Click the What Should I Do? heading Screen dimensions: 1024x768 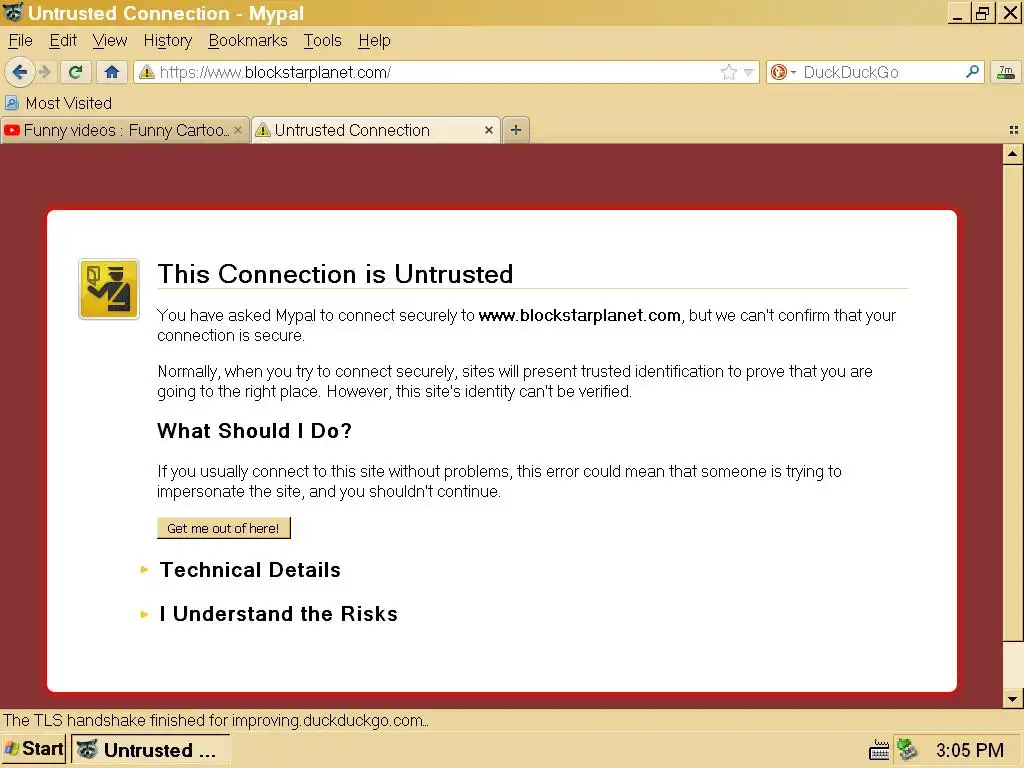click(255, 431)
